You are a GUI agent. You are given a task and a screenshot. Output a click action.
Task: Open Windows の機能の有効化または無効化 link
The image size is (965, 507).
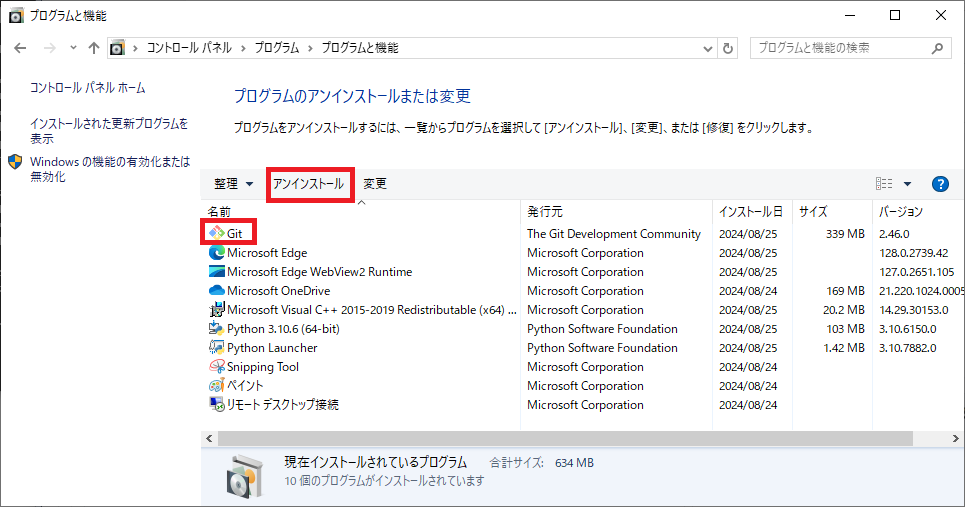pos(109,169)
